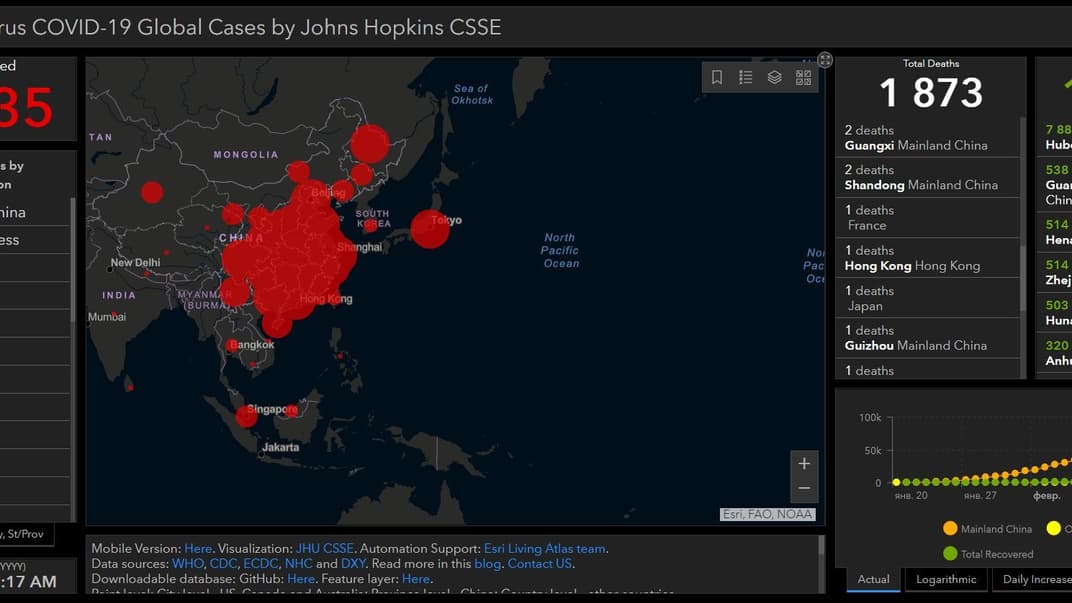Open the Esri Living Atlas team link

[545, 548]
